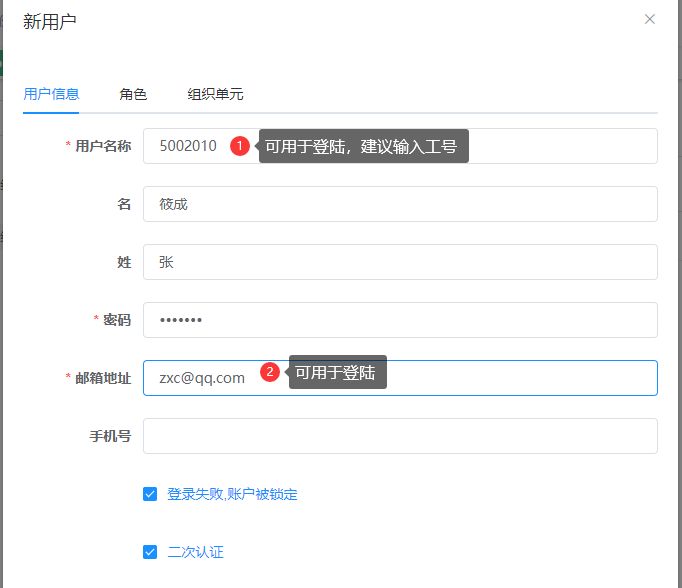Uncheck the 登录失败,账户被锁定 checkbox
This screenshot has height=588, width=682.
(x=150, y=494)
